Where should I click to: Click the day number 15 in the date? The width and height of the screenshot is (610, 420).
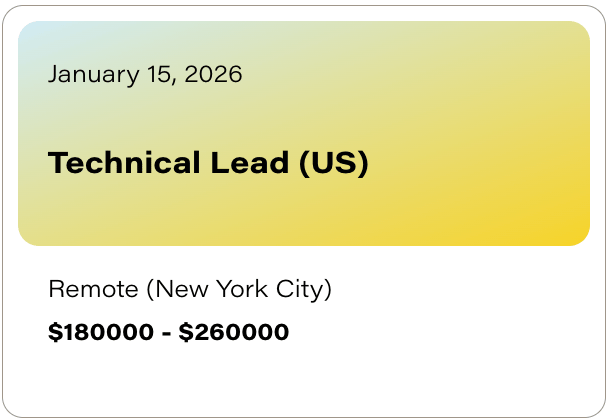click(157, 74)
